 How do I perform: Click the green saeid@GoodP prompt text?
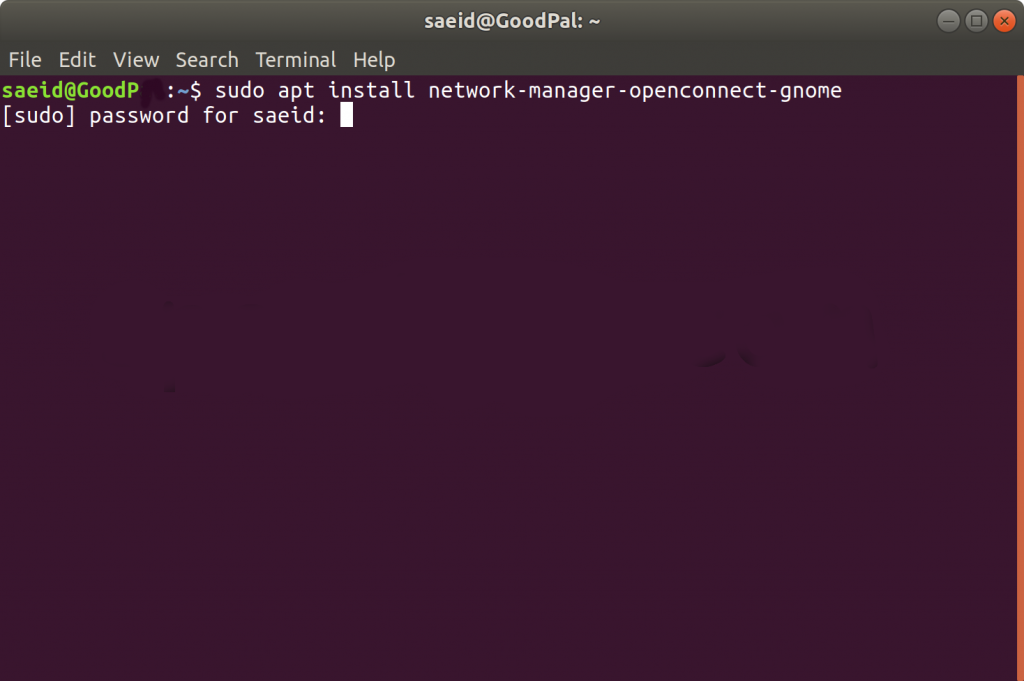point(70,91)
